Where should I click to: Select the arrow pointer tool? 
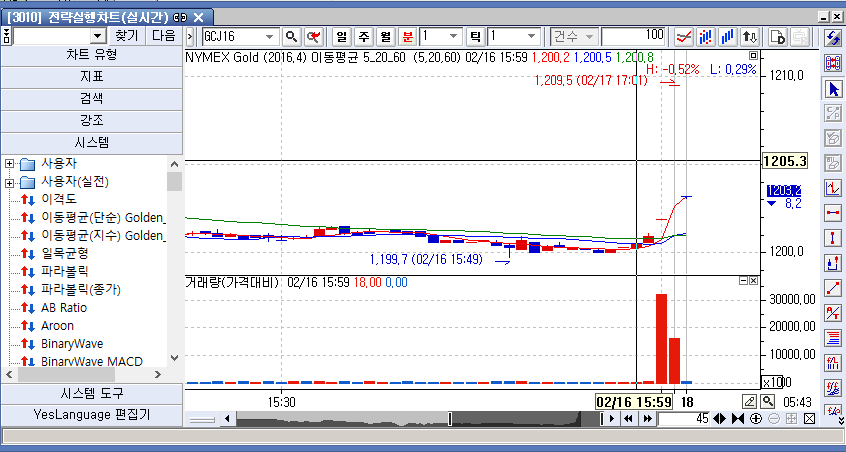click(833, 89)
